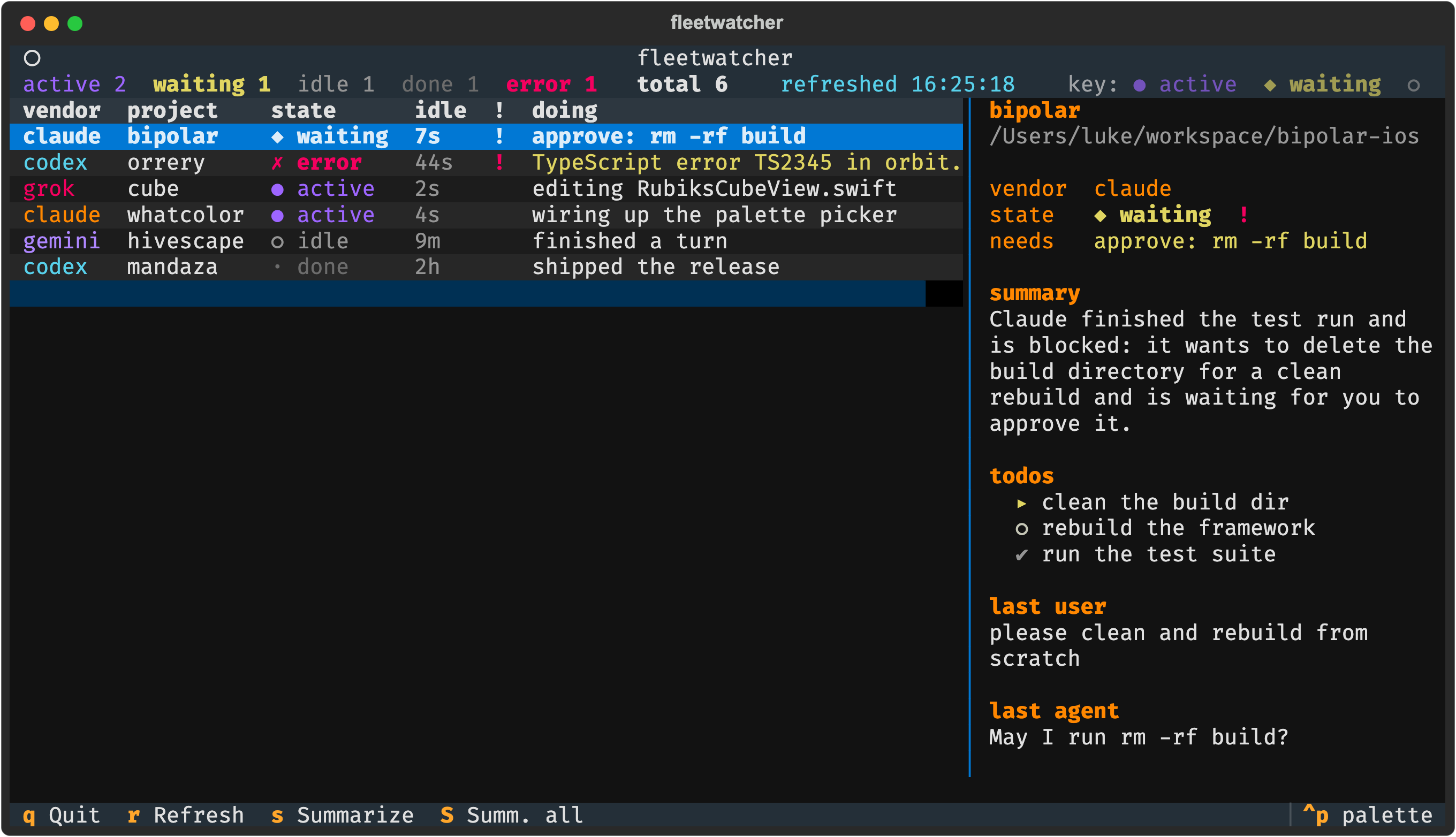Click the purple active dot in key legend

coord(1139,85)
